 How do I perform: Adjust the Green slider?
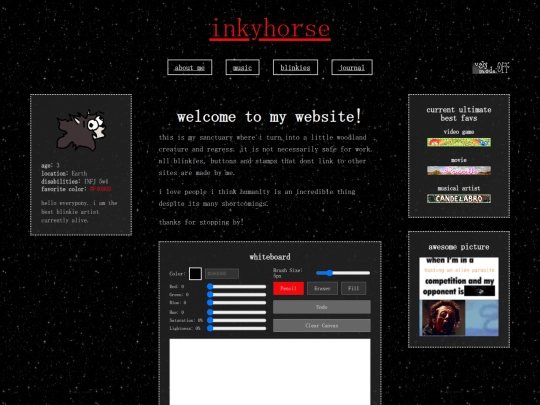pyautogui.click(x=237, y=294)
